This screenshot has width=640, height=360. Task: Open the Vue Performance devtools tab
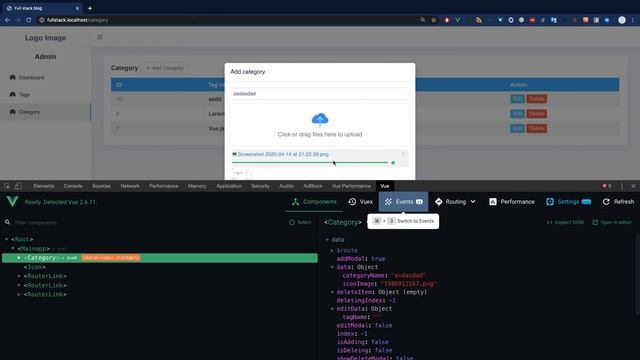click(351, 186)
